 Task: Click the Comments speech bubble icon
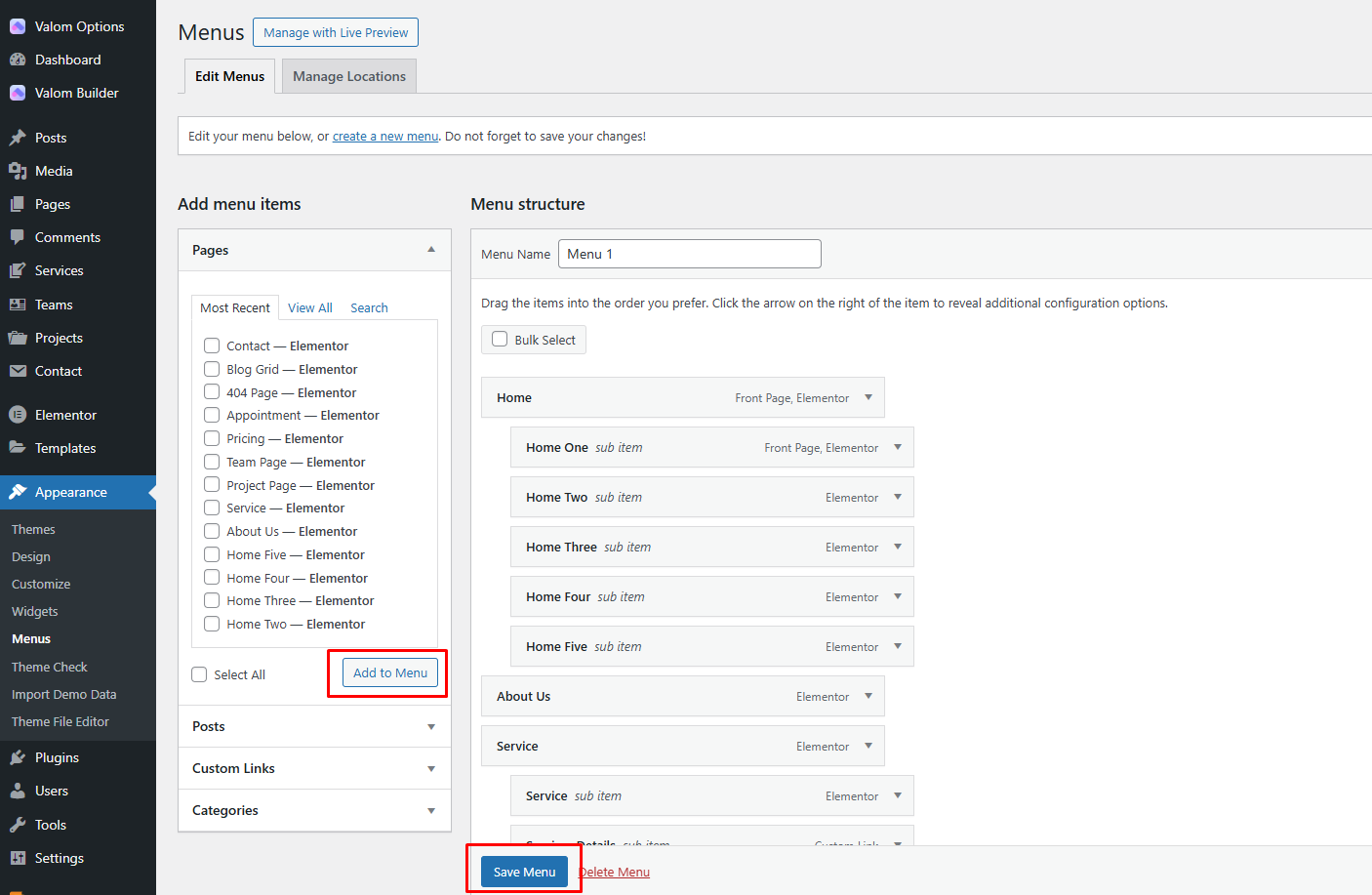18,237
